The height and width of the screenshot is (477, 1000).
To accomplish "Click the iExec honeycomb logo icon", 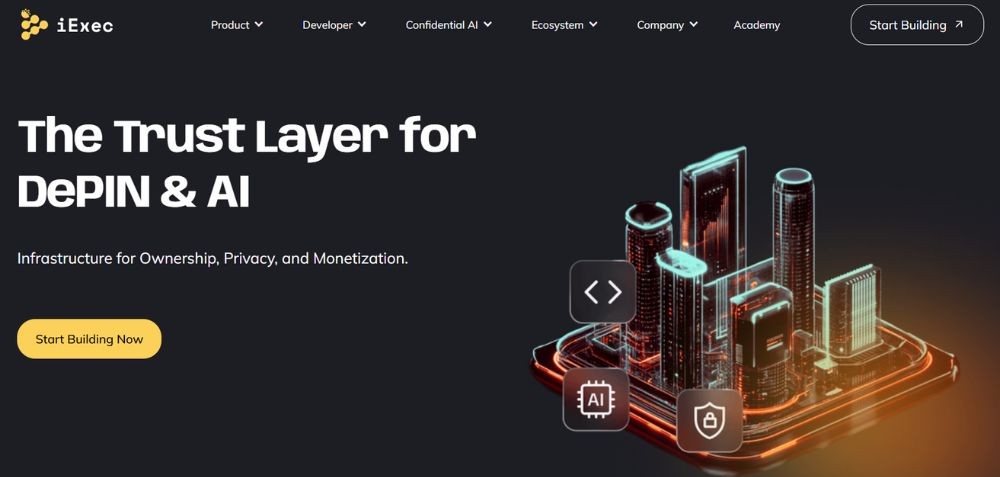I will tap(34, 24).
